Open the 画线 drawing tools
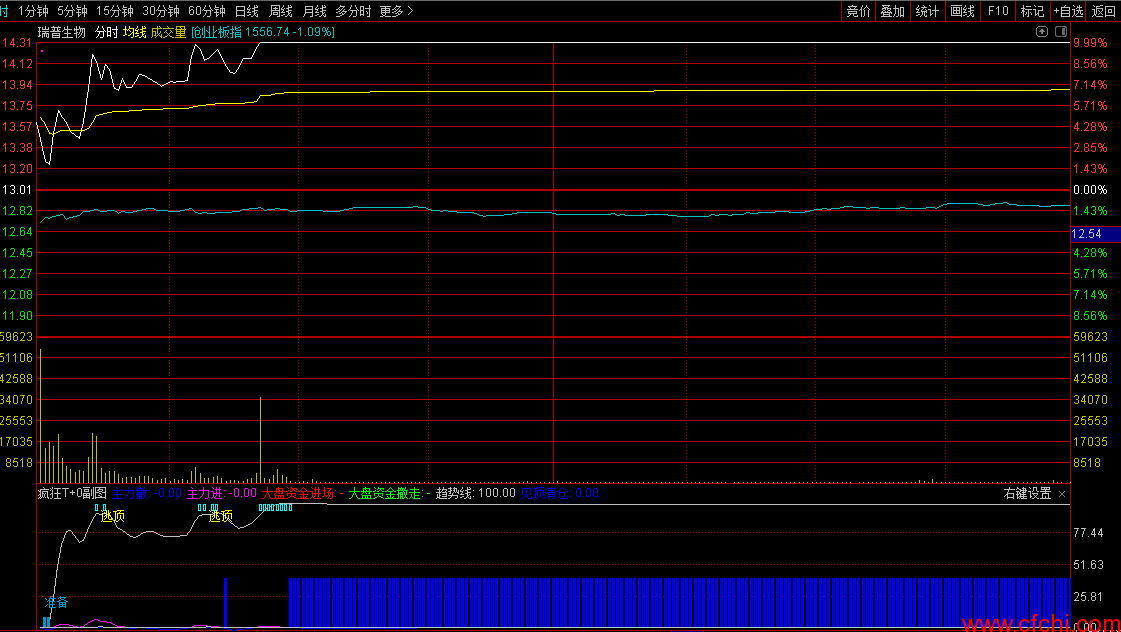 [x=962, y=11]
